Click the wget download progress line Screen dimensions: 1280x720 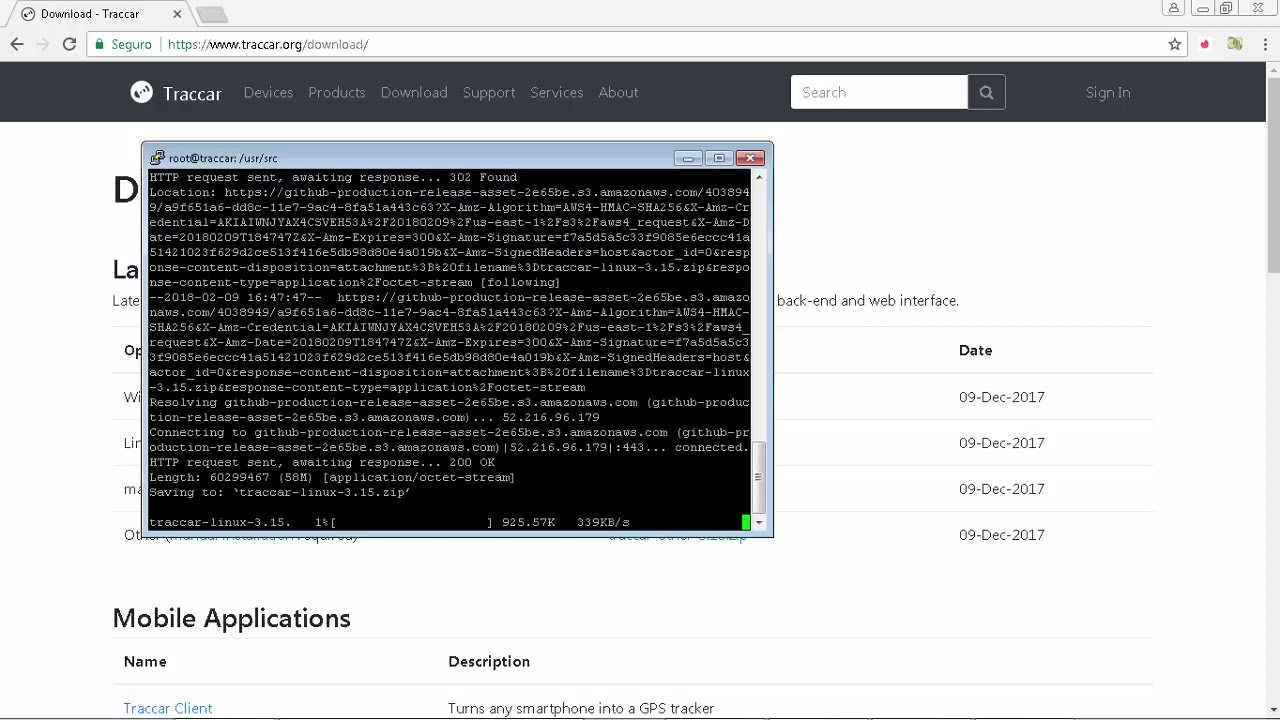coord(390,522)
